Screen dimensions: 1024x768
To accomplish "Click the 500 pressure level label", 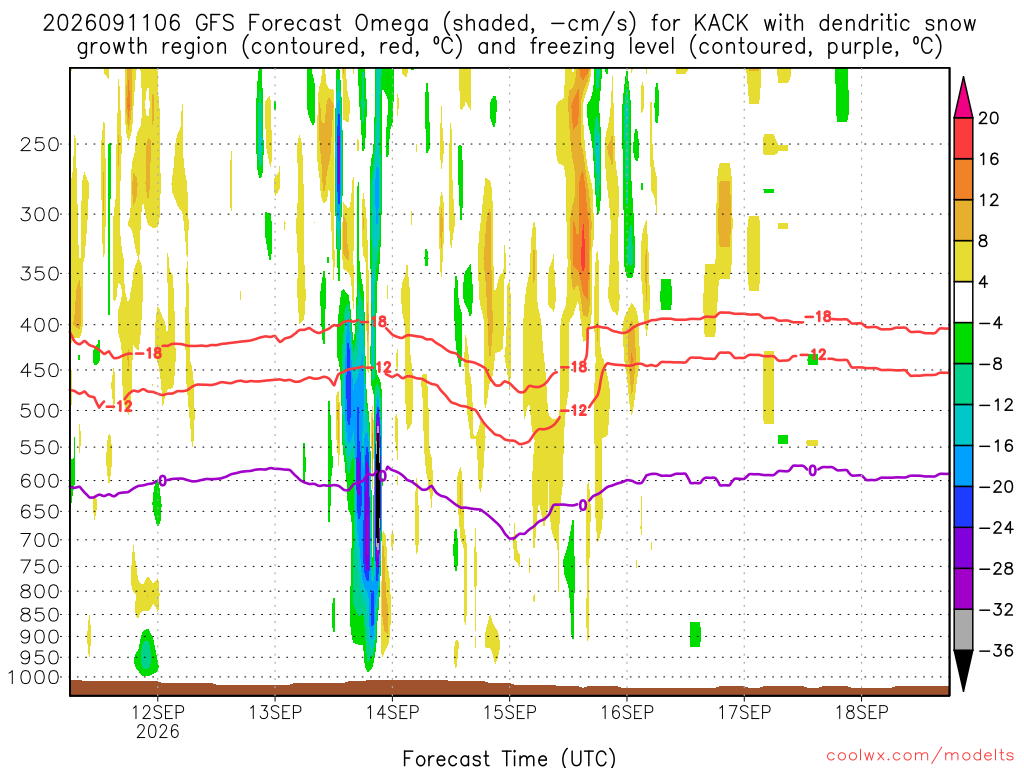I will 40,411.
